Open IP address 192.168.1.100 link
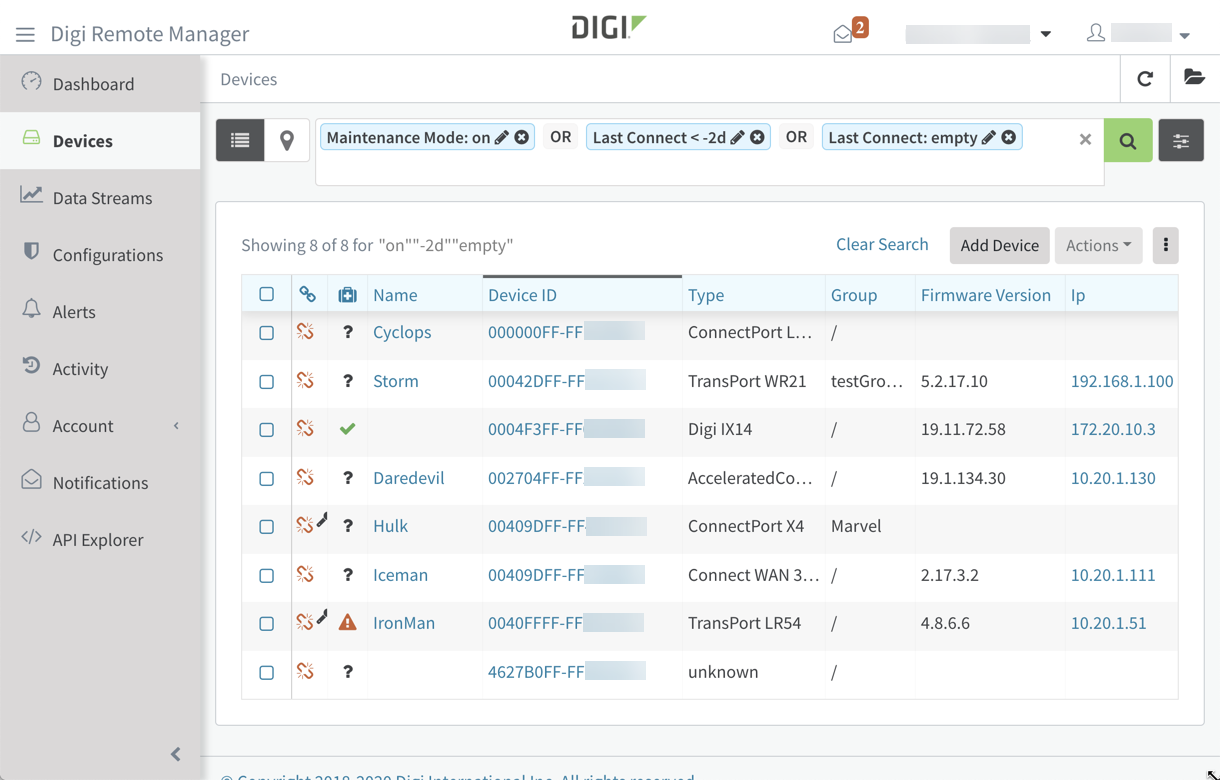 (x=1122, y=381)
